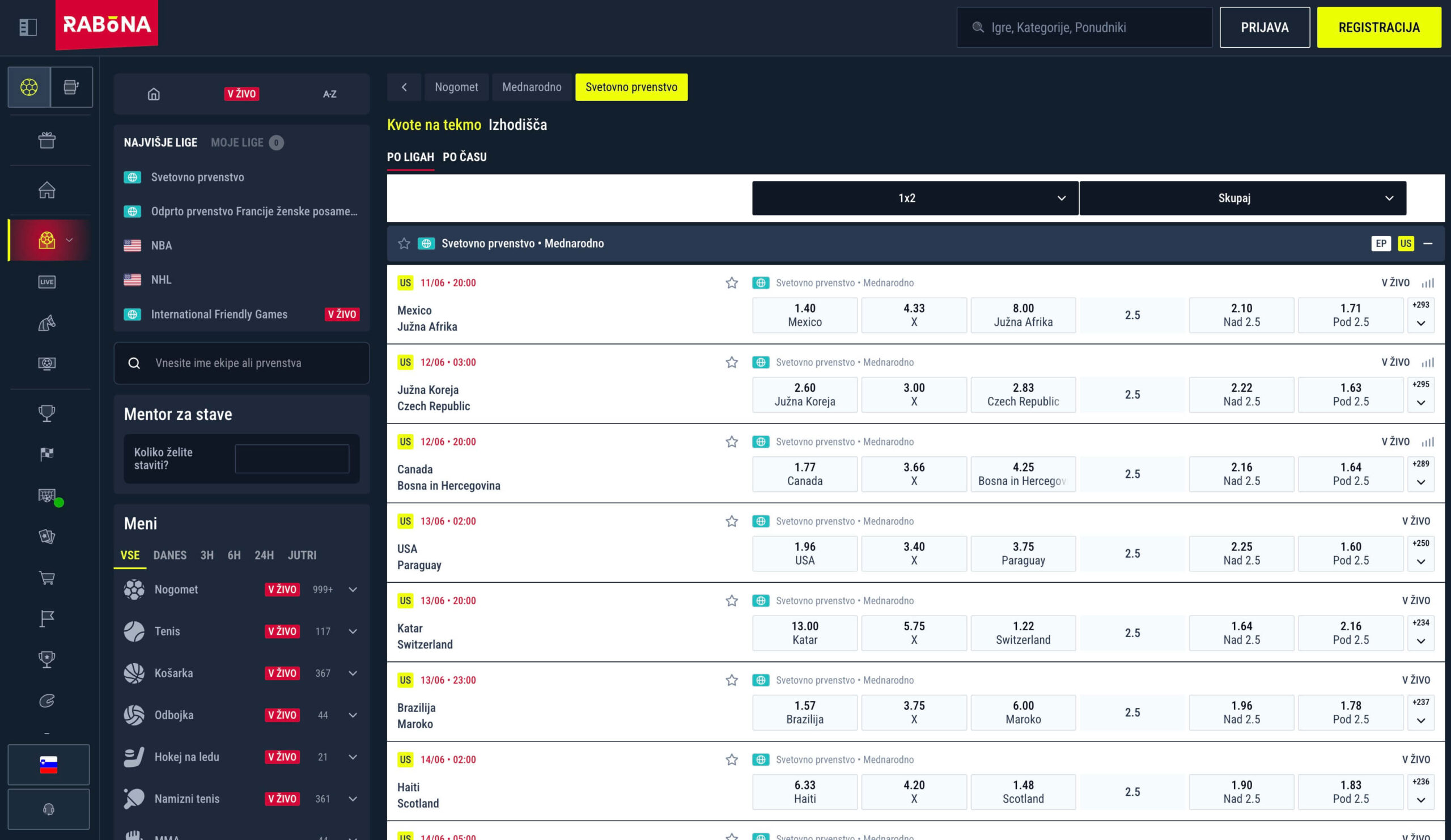Open the gift promotions icon in the left rail
Viewport: 1451px width, 840px height.
46,140
